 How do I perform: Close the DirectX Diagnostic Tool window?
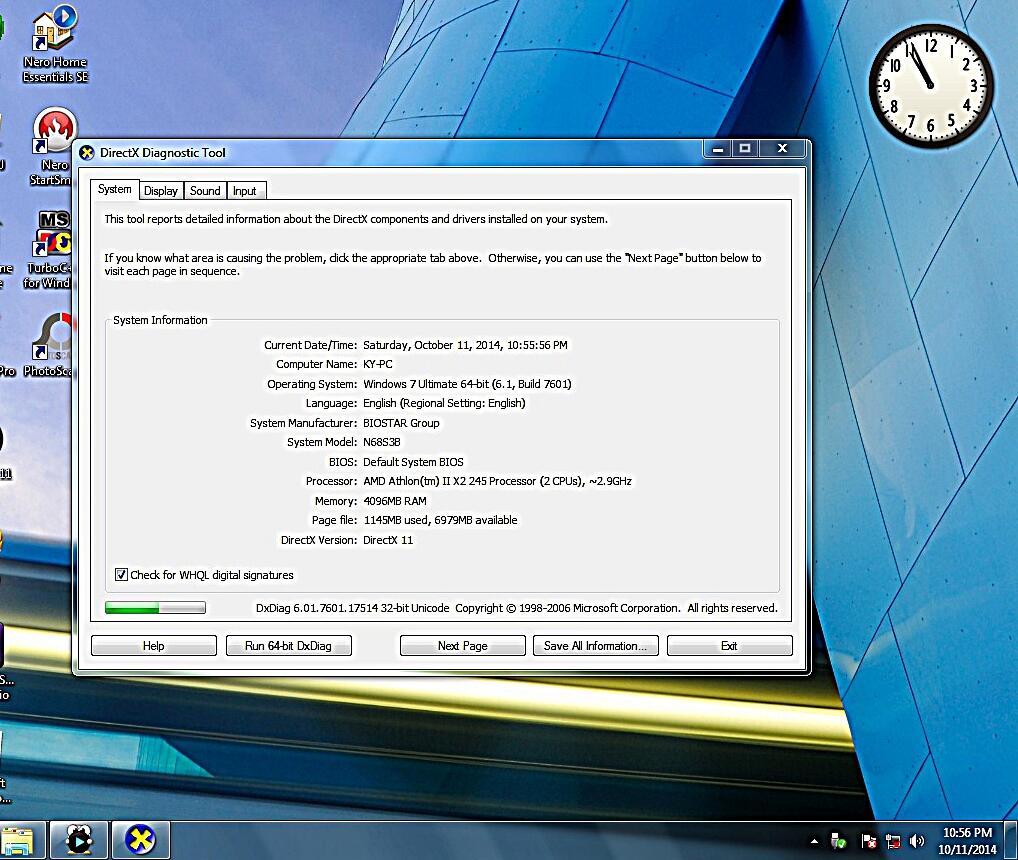782,149
